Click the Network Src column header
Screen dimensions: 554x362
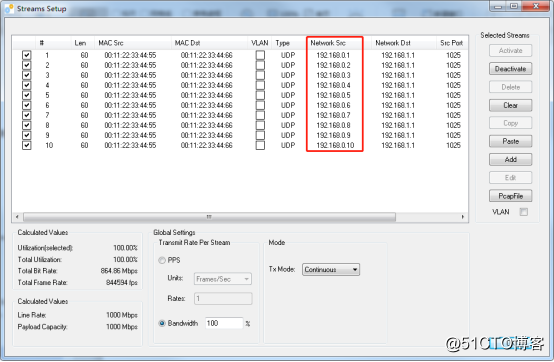pyautogui.click(x=328, y=43)
